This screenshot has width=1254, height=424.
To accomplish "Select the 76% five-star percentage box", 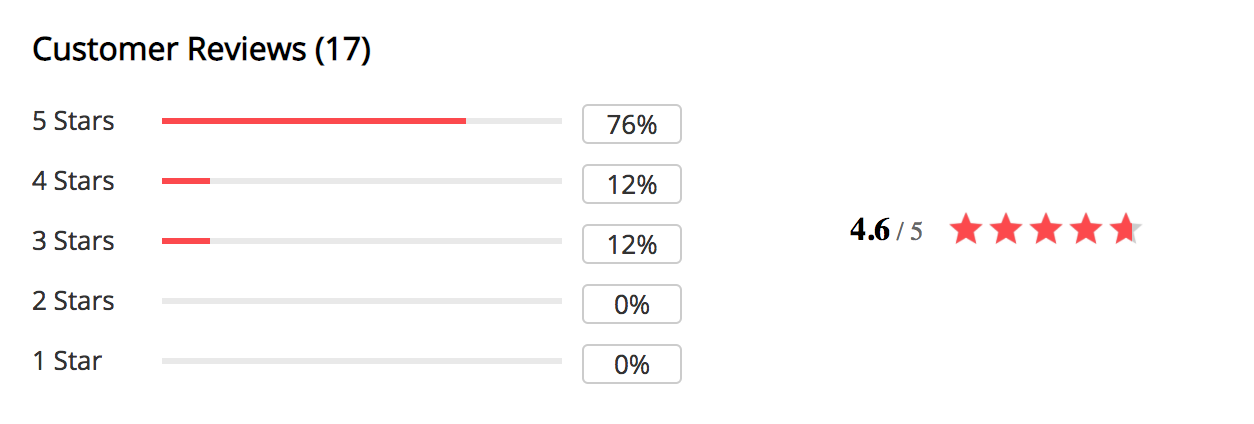I will click(632, 124).
